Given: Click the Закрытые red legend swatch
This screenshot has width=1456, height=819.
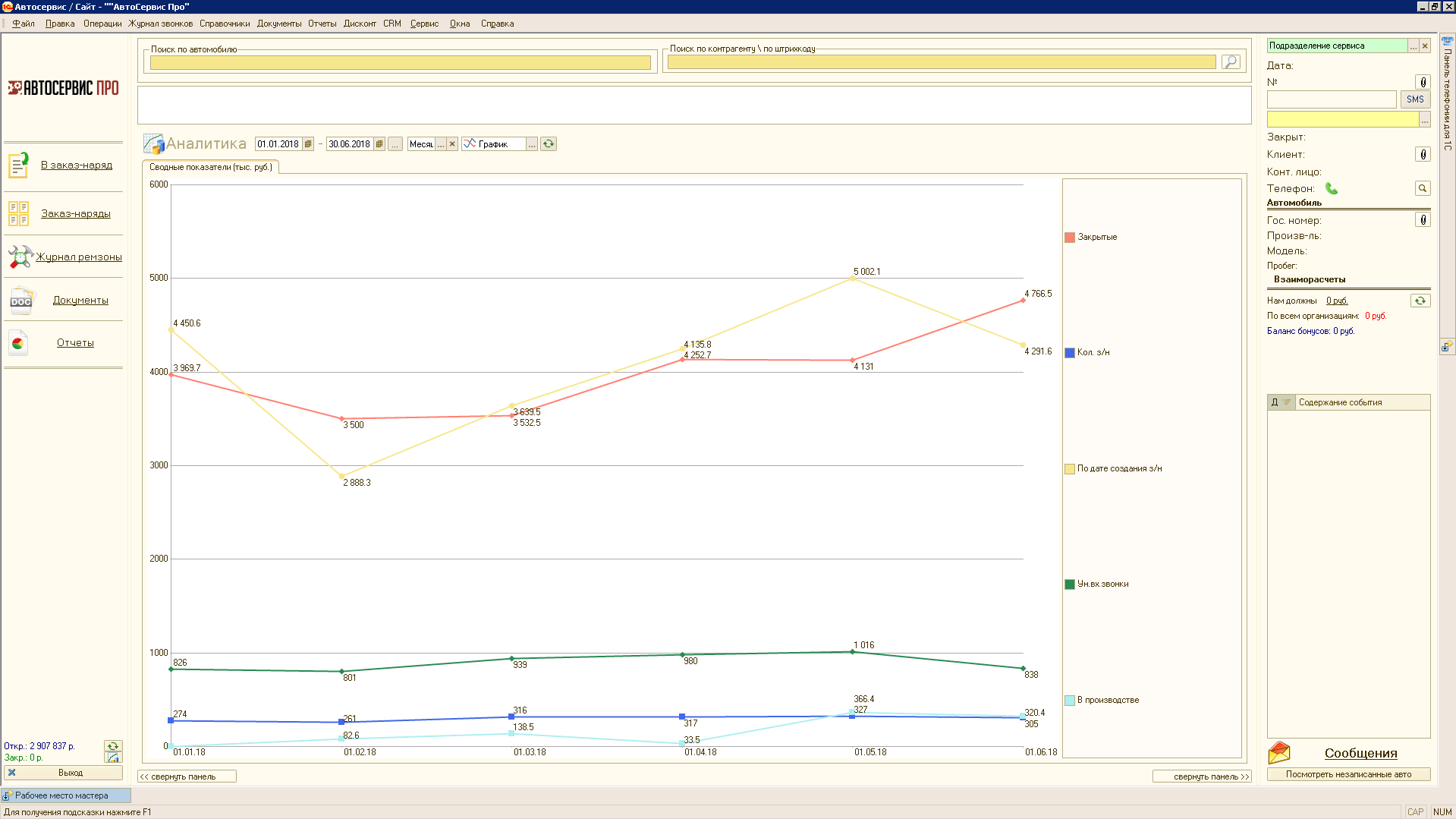Looking at the screenshot, I should click(1070, 238).
